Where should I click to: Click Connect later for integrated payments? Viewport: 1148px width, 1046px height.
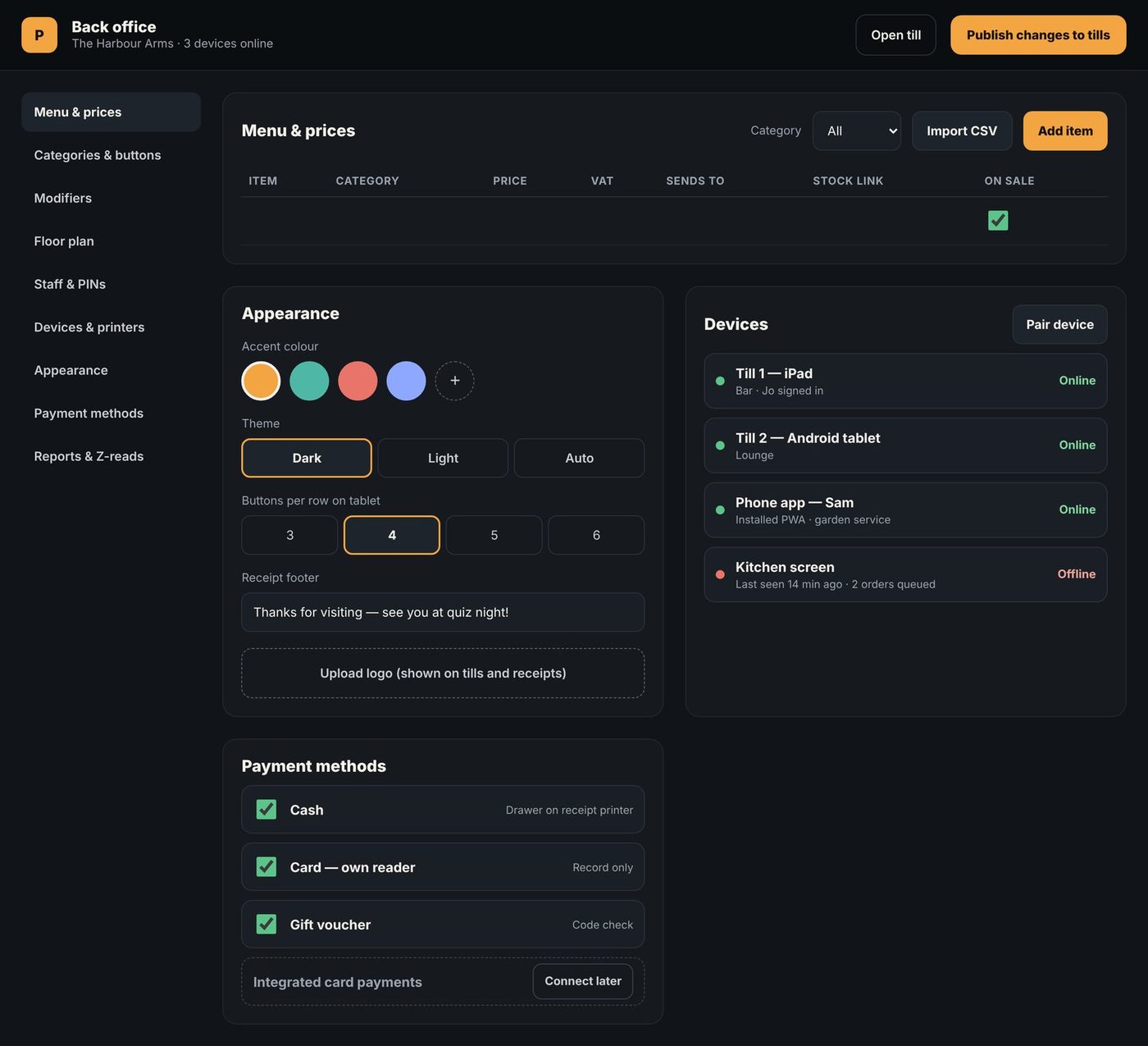coord(583,981)
